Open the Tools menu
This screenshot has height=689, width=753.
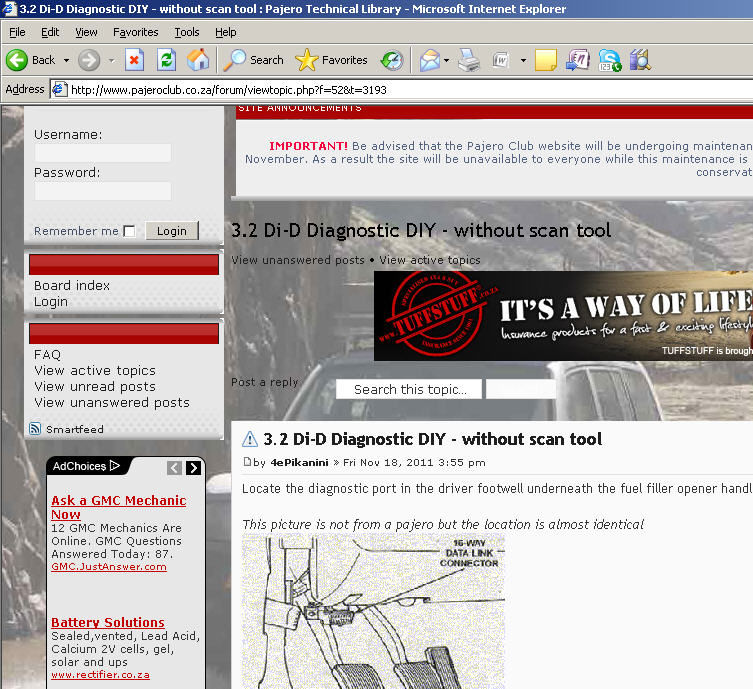click(x=186, y=32)
